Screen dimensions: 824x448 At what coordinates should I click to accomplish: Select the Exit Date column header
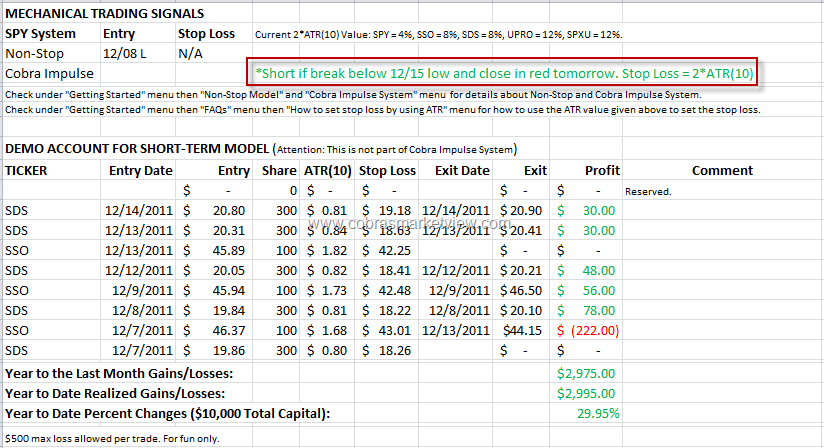tap(462, 171)
